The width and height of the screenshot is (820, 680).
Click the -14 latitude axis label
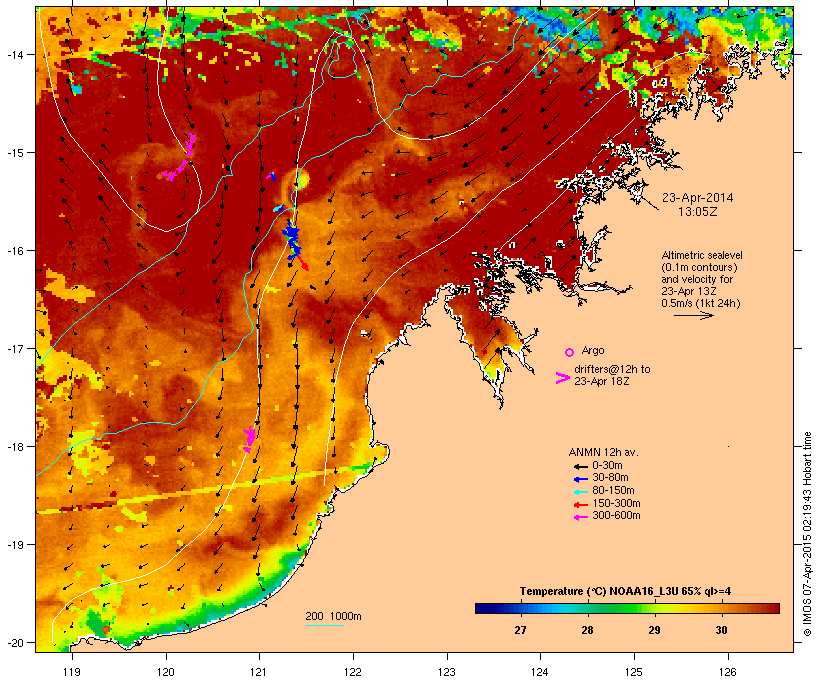pyautogui.click(x=14, y=54)
